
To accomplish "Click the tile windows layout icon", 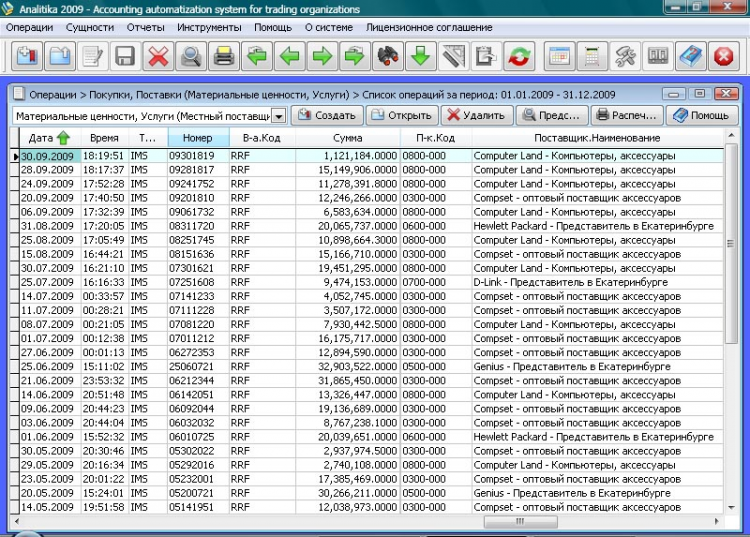I will [x=658, y=56].
